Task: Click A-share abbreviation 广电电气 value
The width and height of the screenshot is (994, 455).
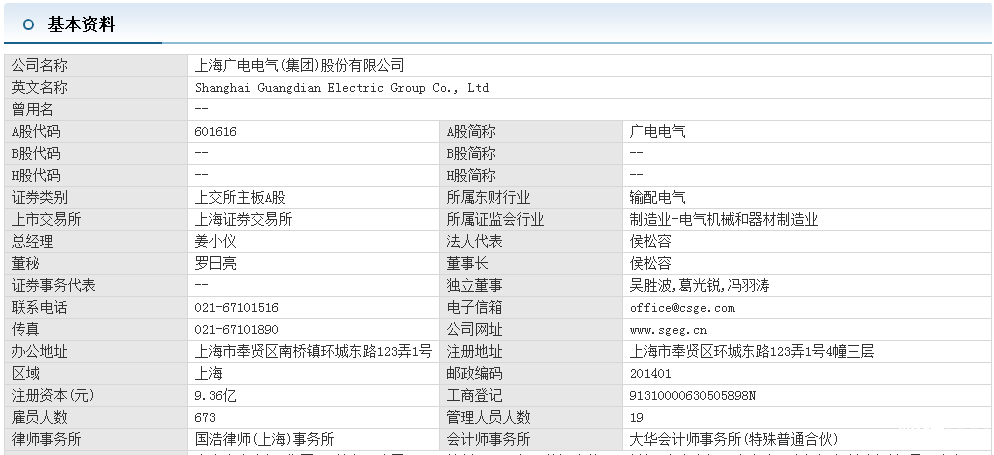Action: (x=657, y=132)
